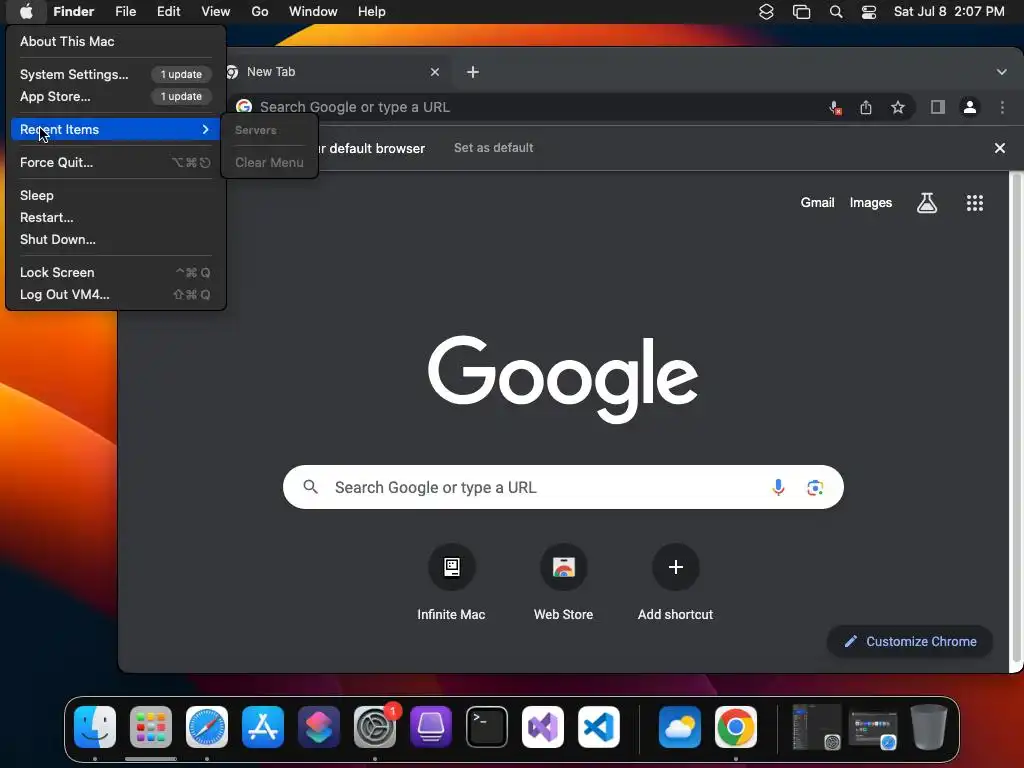The height and width of the screenshot is (768, 1024).
Task: Open the recent Safari window Dock thumbnail
Action: 872,730
